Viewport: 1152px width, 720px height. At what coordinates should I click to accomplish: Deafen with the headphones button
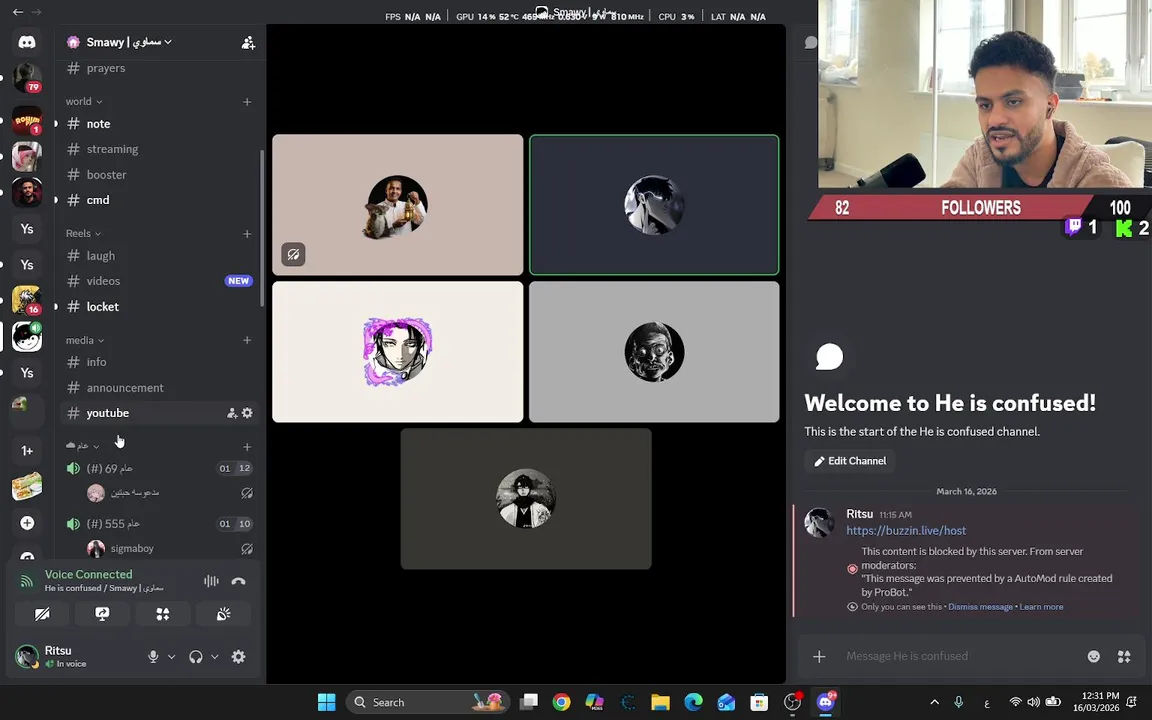(195, 657)
